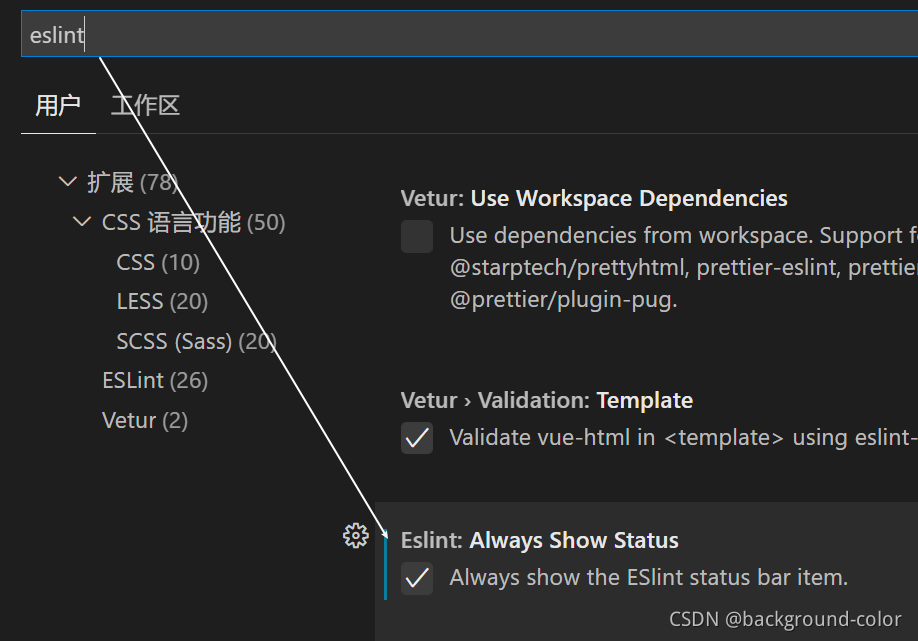The image size is (918, 641).
Task: Open the Vetur (2) settings section
Action: [x=145, y=420]
